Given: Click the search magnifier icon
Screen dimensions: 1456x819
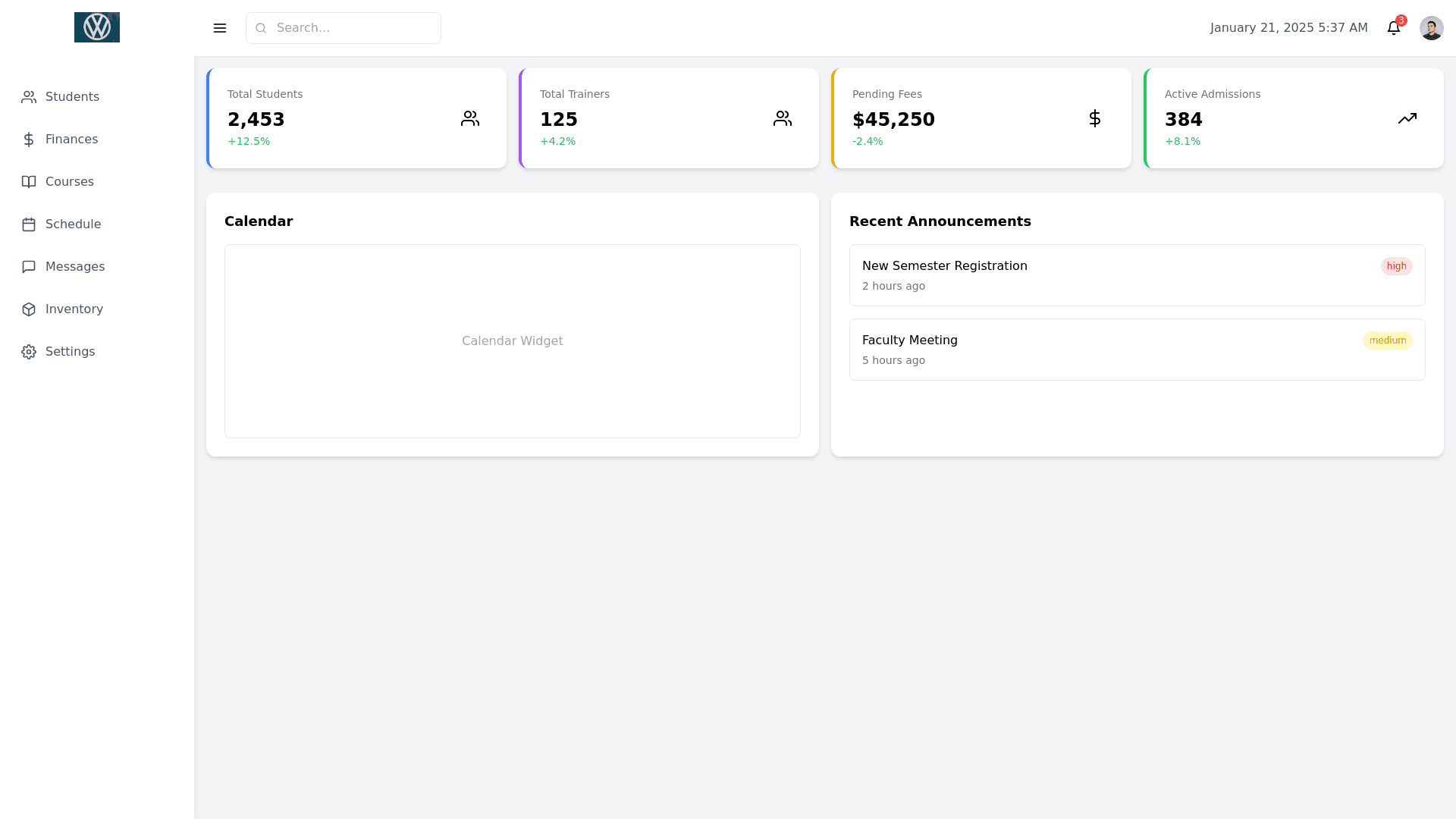Looking at the screenshot, I should pyautogui.click(x=261, y=28).
